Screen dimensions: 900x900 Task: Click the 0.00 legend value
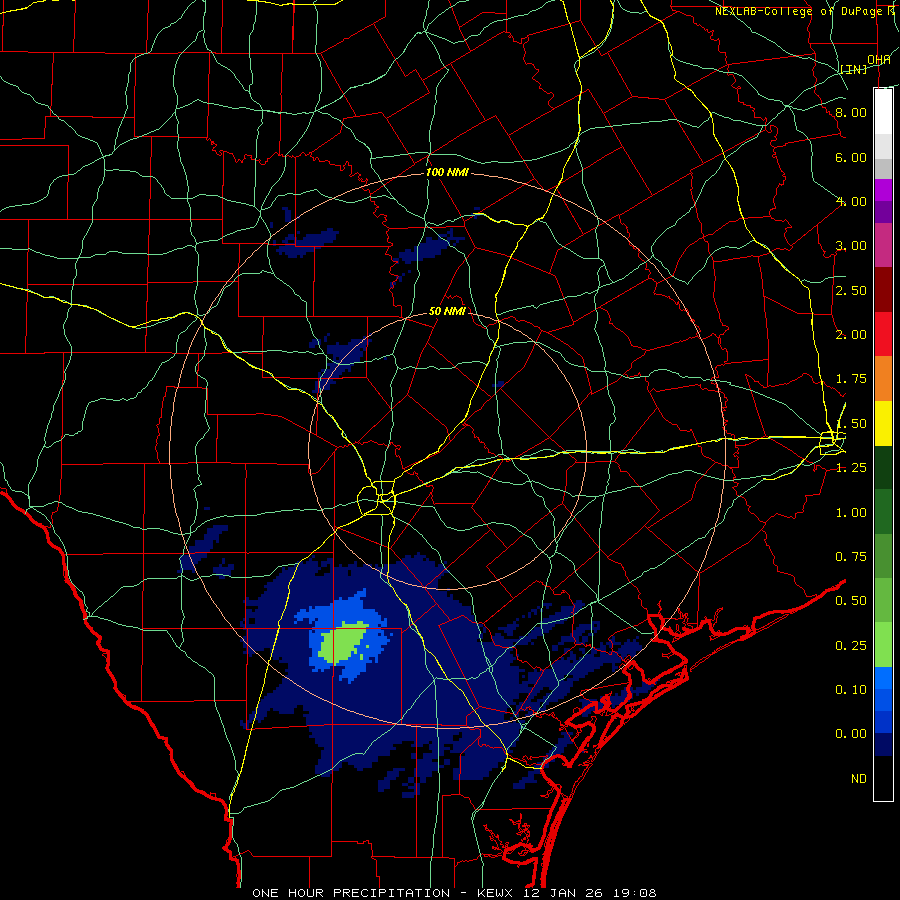pyautogui.click(x=851, y=734)
